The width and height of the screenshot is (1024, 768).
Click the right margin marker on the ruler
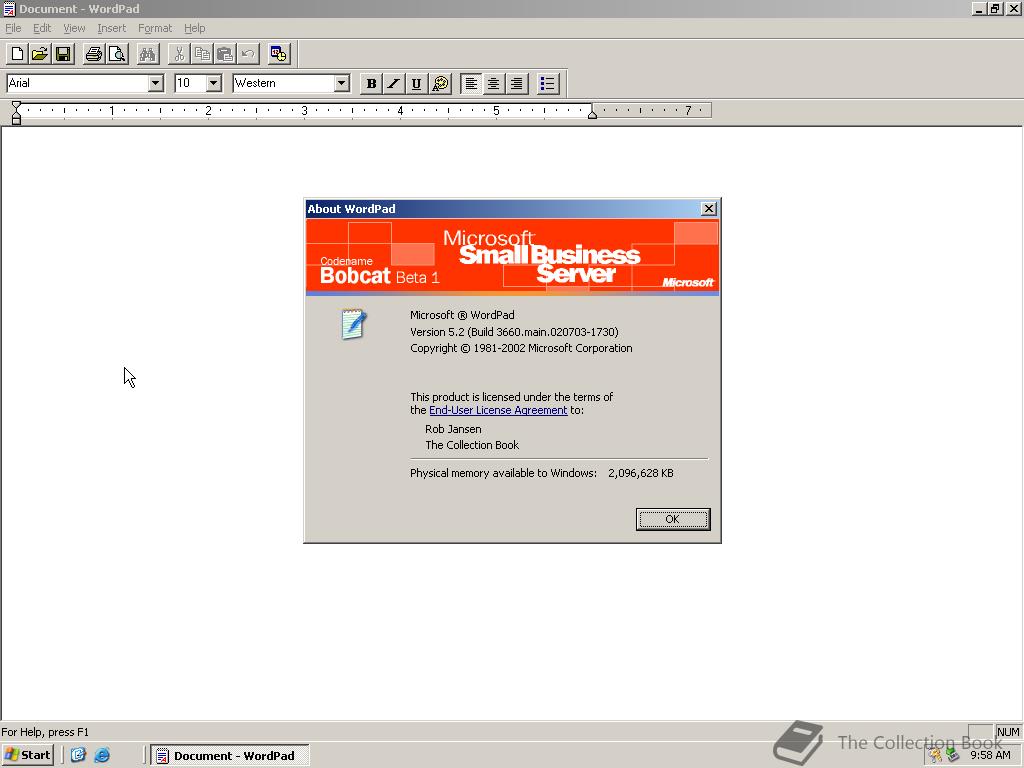592,114
